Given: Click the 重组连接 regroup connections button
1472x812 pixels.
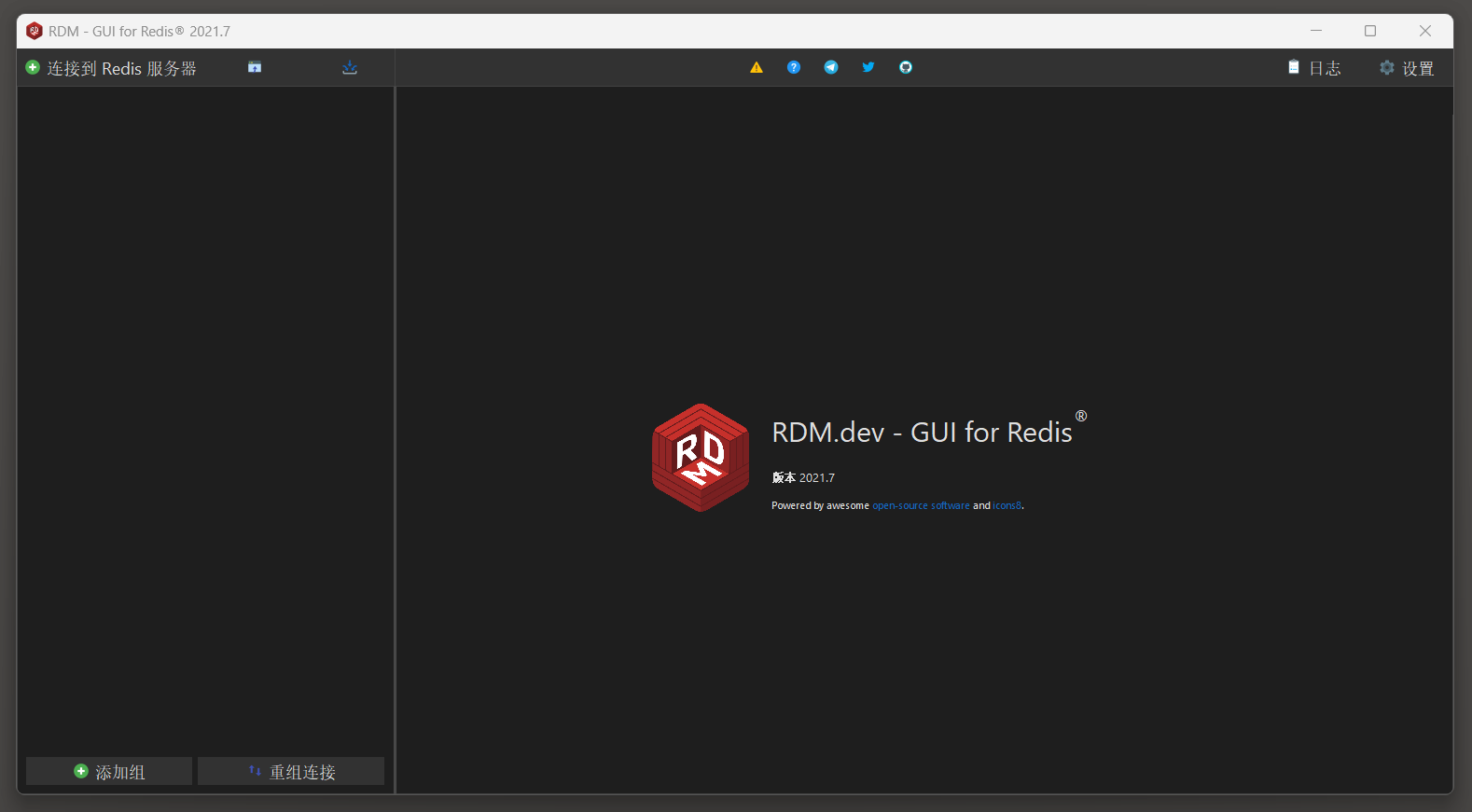Looking at the screenshot, I should pos(291,771).
